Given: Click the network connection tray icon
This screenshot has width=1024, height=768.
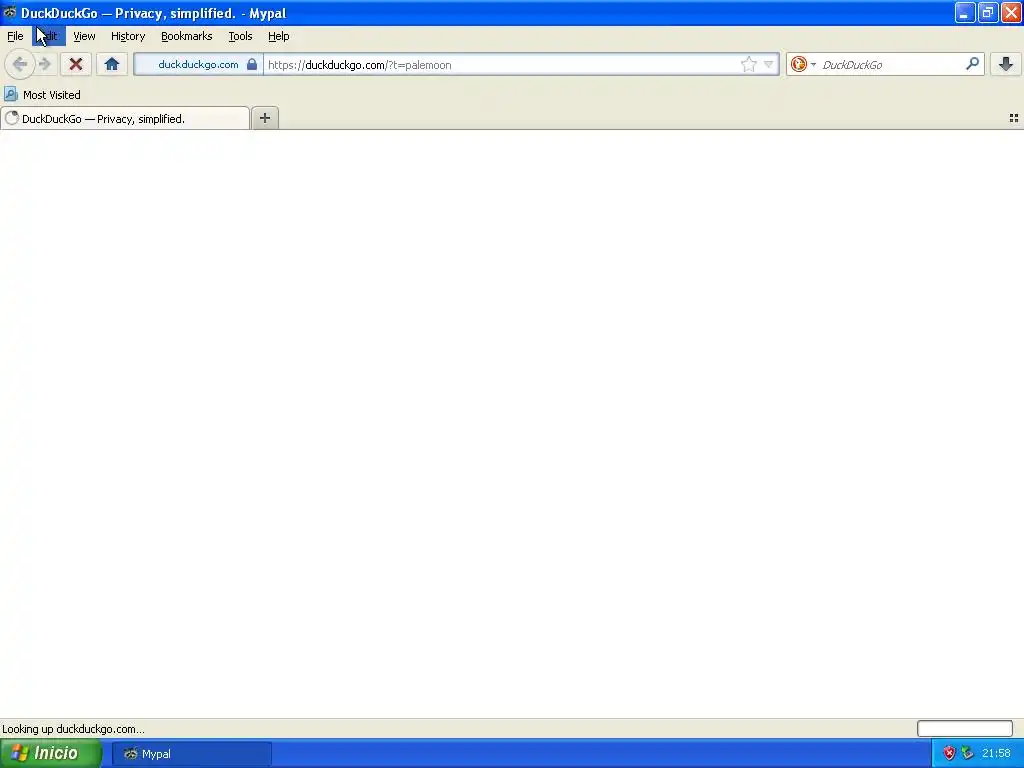Looking at the screenshot, I should 968,753.
